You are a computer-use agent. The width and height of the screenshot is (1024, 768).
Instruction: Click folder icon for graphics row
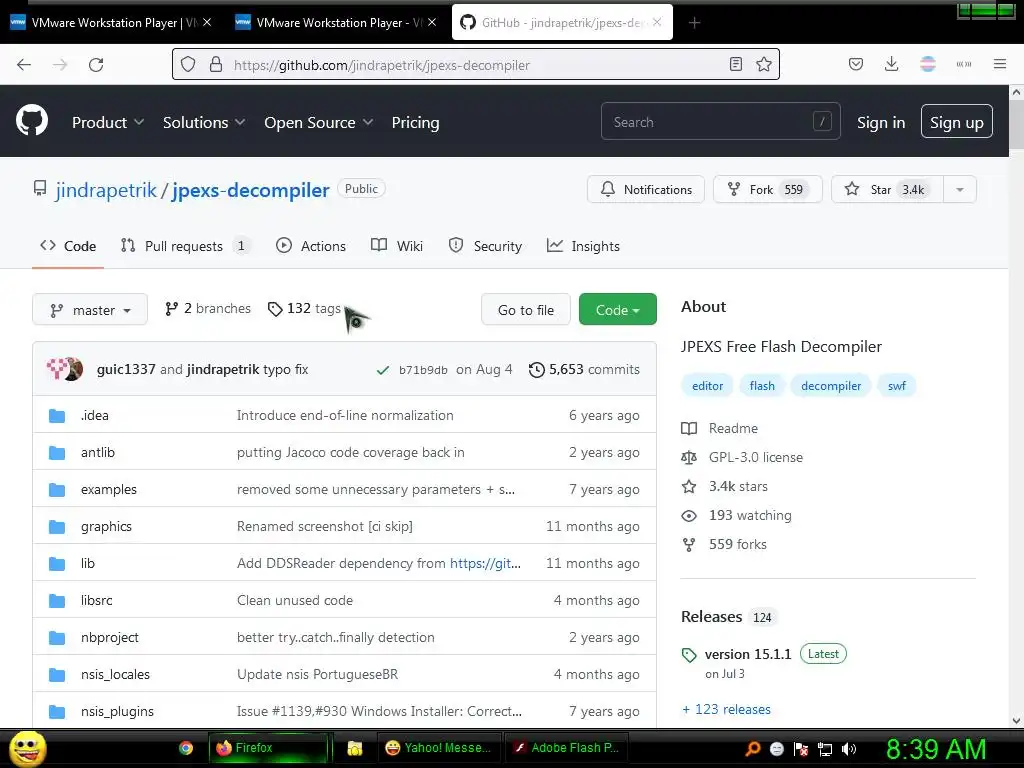pos(57,527)
